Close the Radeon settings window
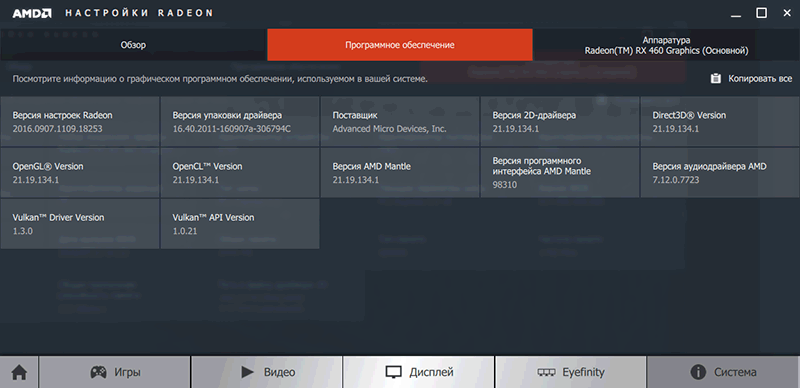Image resolution: width=800 pixels, height=388 pixels. pyautogui.click(x=787, y=13)
